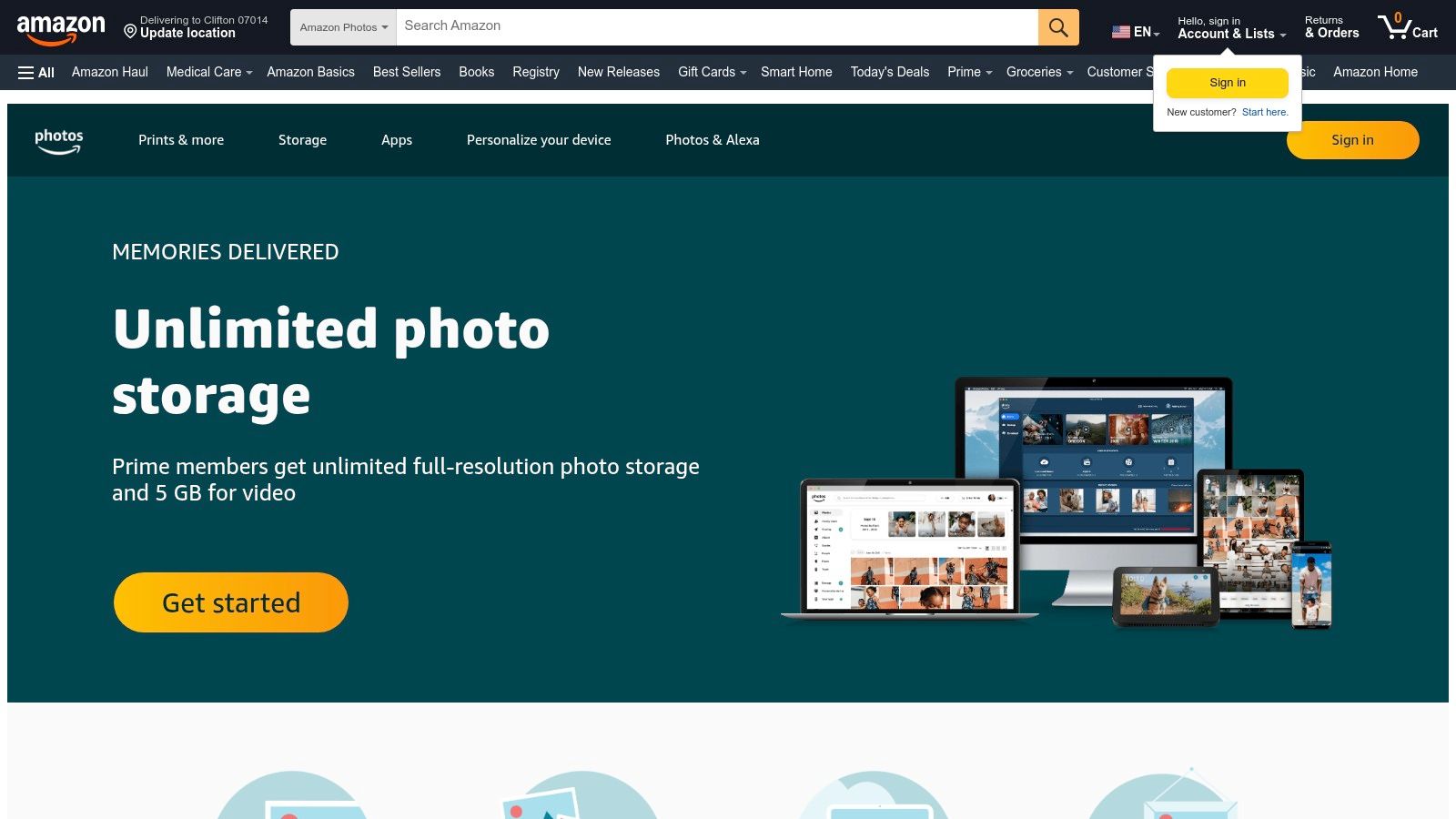Screen dimensions: 1456x819
Task: Click the search magnifier icon
Action: (1057, 27)
